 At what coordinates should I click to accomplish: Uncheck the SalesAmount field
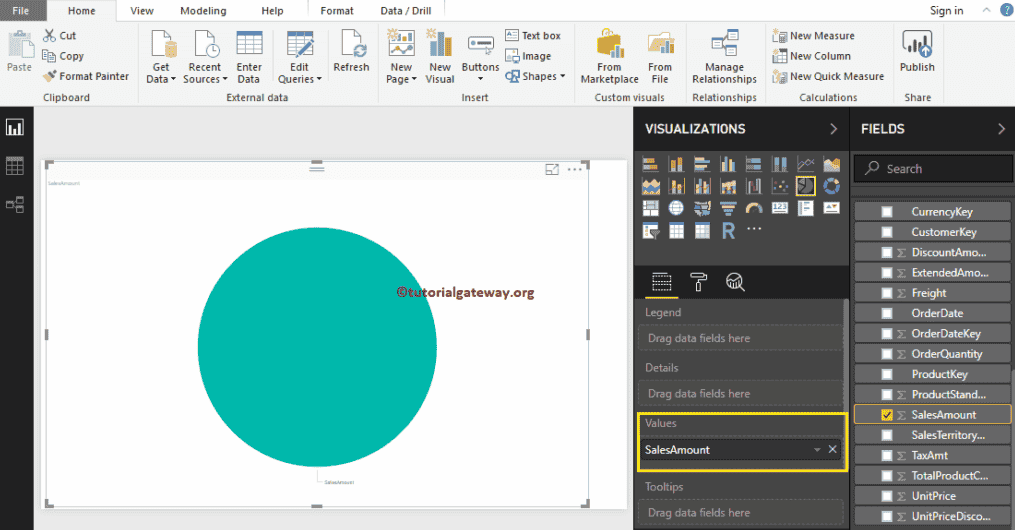point(887,415)
